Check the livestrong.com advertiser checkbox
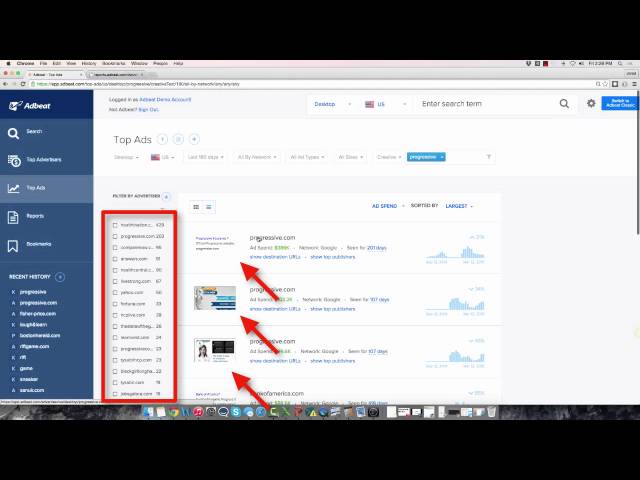640x480 pixels. click(115, 282)
